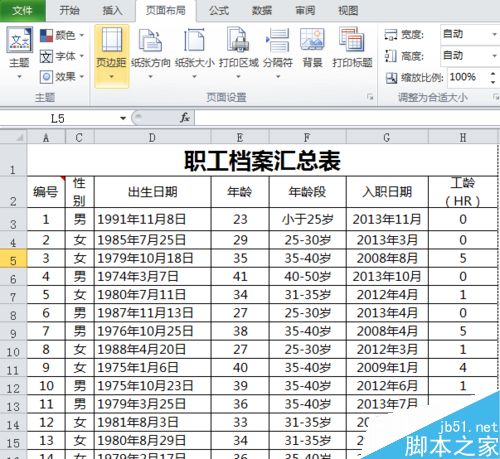This screenshot has height=459, width=500.
Task: Click the 出生日期 header cell
Action: pos(152,192)
